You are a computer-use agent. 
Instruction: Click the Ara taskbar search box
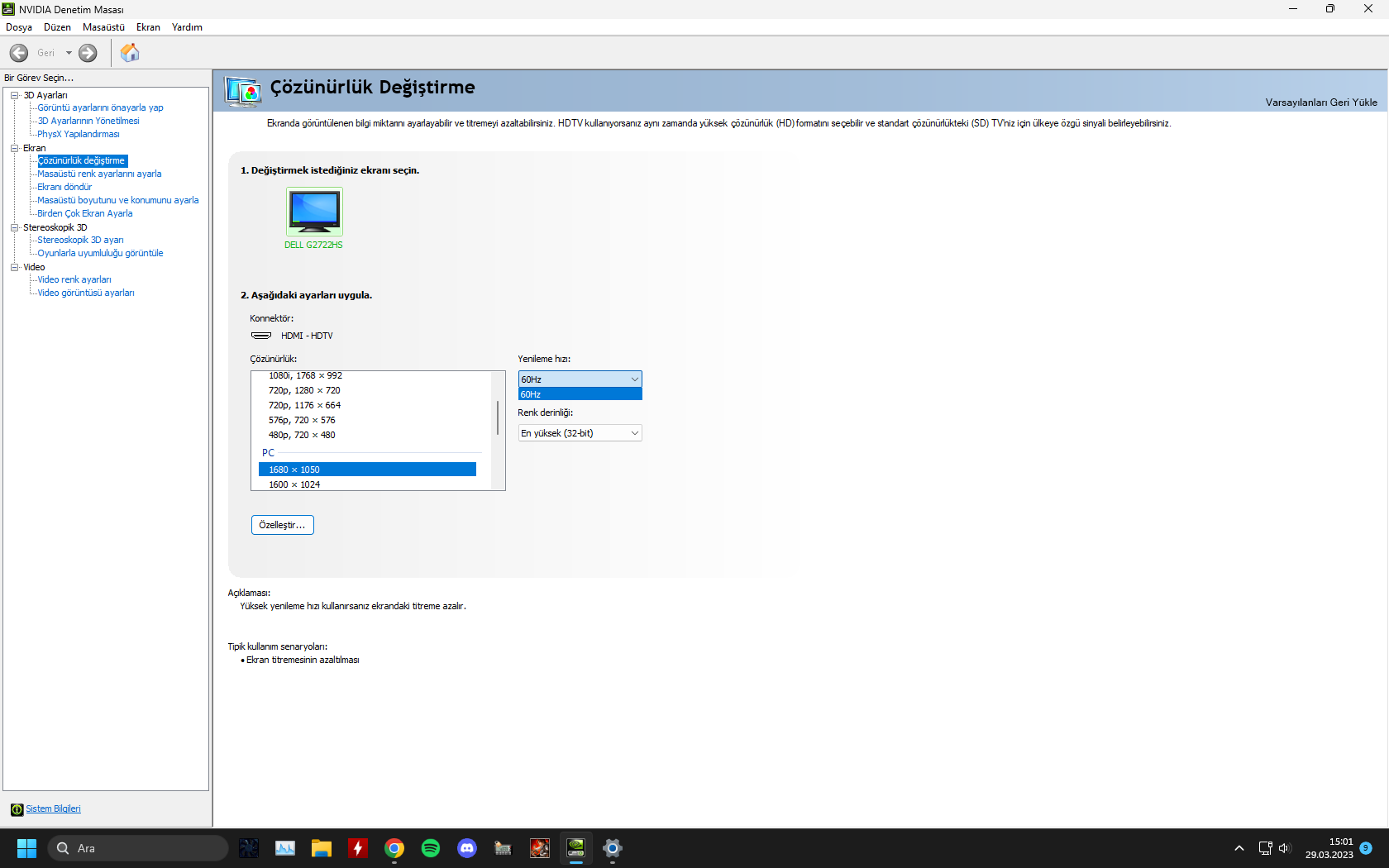point(138,848)
